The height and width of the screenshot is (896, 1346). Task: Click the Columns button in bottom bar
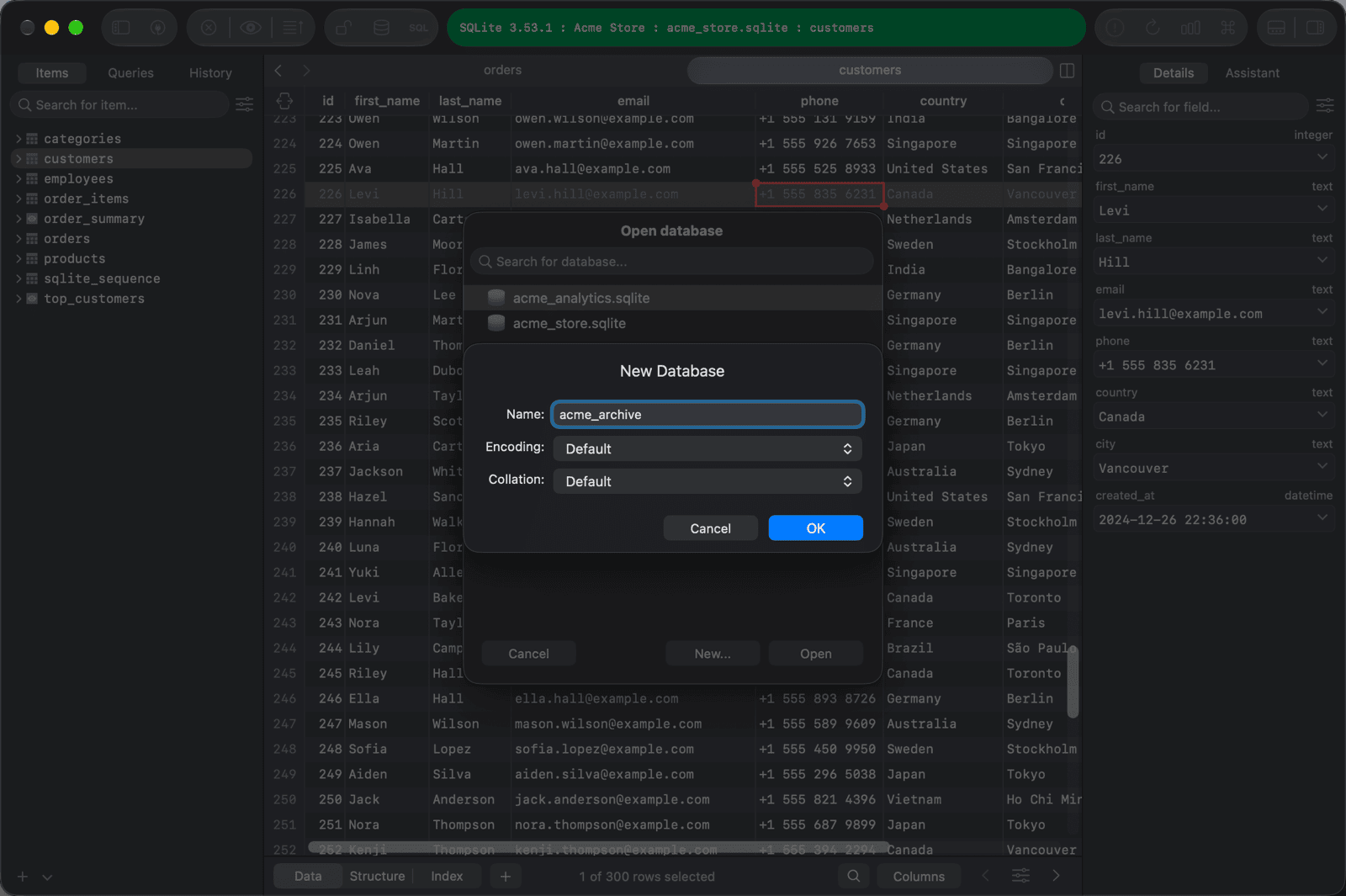coord(919,876)
